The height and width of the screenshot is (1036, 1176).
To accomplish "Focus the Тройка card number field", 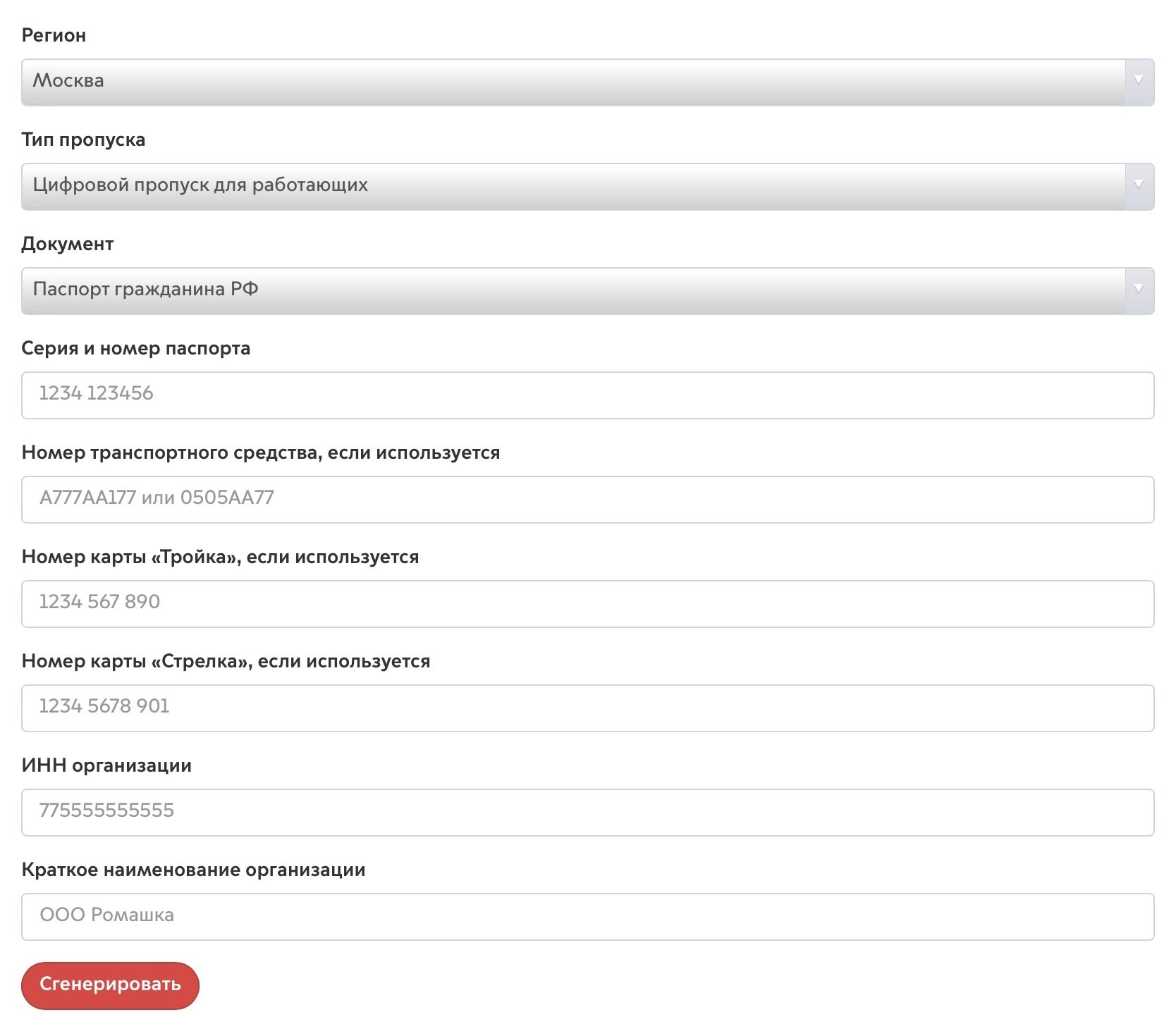I will (587, 603).
